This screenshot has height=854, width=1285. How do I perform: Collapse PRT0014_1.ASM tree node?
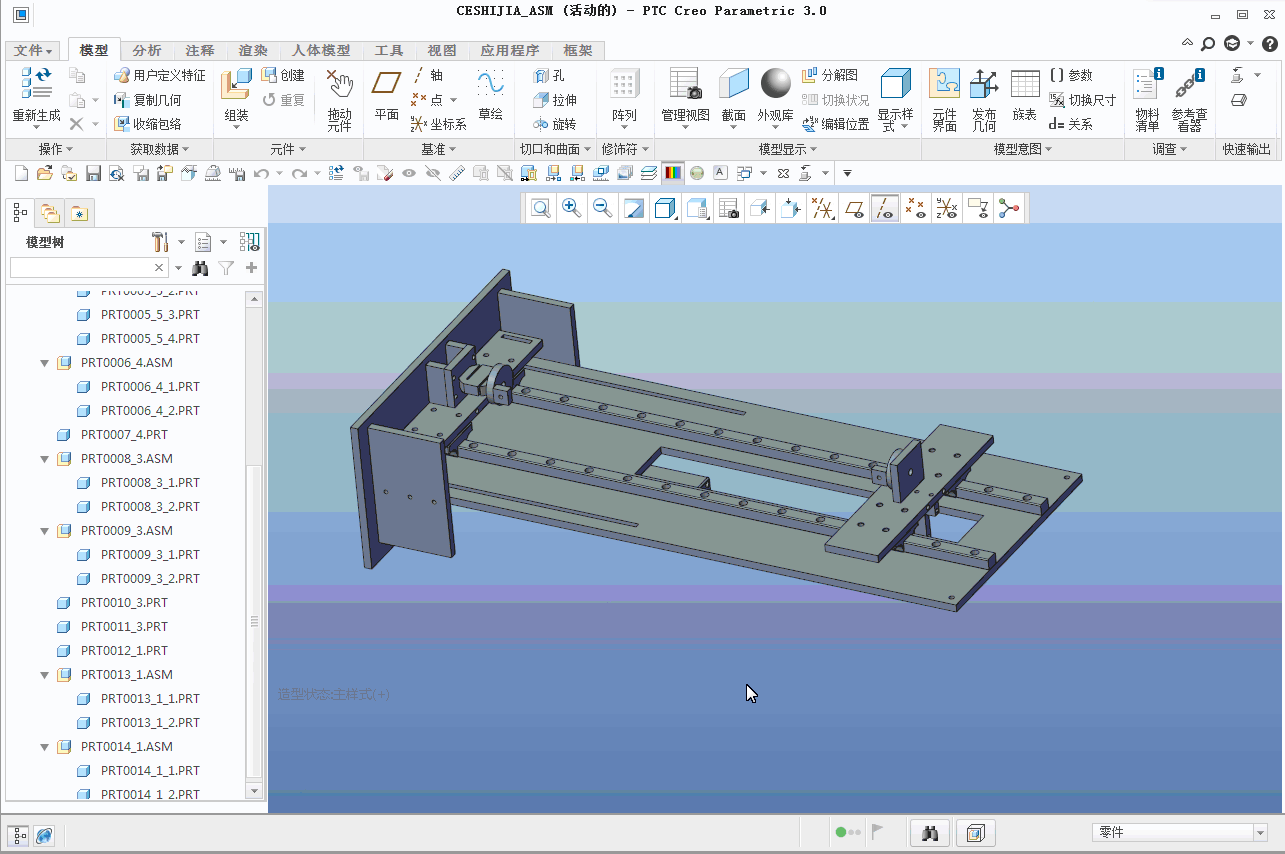tap(45, 747)
